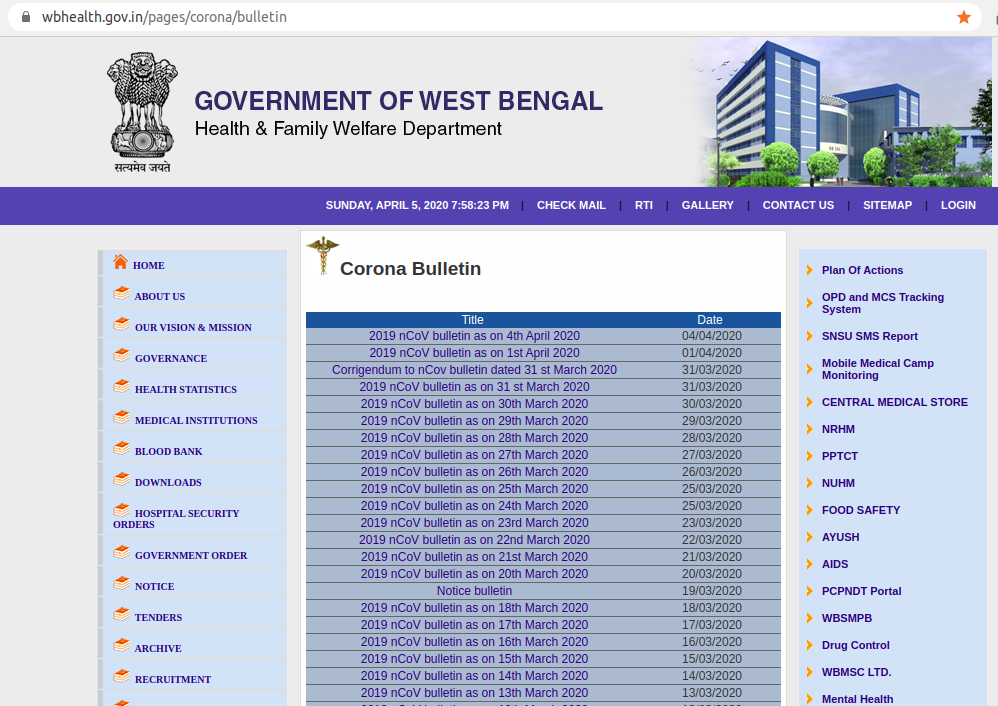Open Mental Health link
The height and width of the screenshot is (706, 998).
857,699
